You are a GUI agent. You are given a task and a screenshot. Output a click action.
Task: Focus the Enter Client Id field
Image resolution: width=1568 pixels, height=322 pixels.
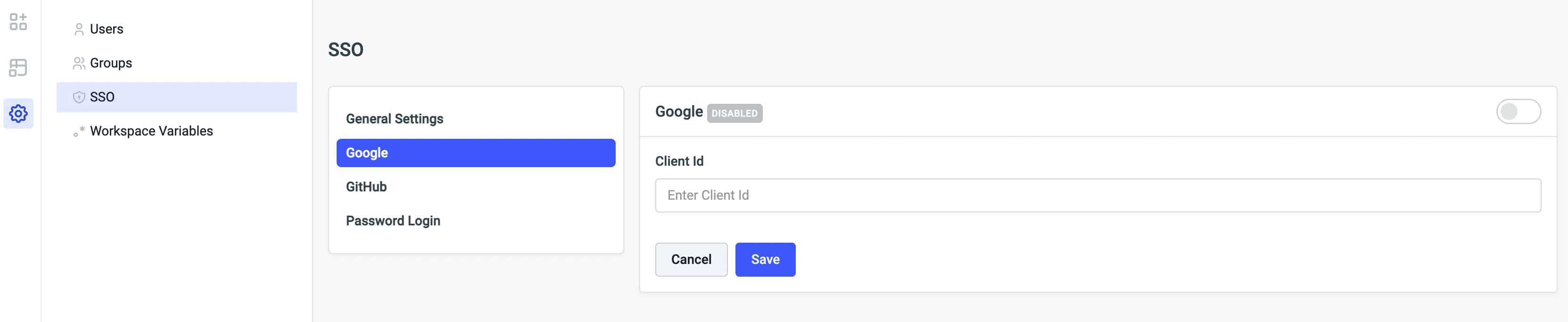[x=1098, y=196]
